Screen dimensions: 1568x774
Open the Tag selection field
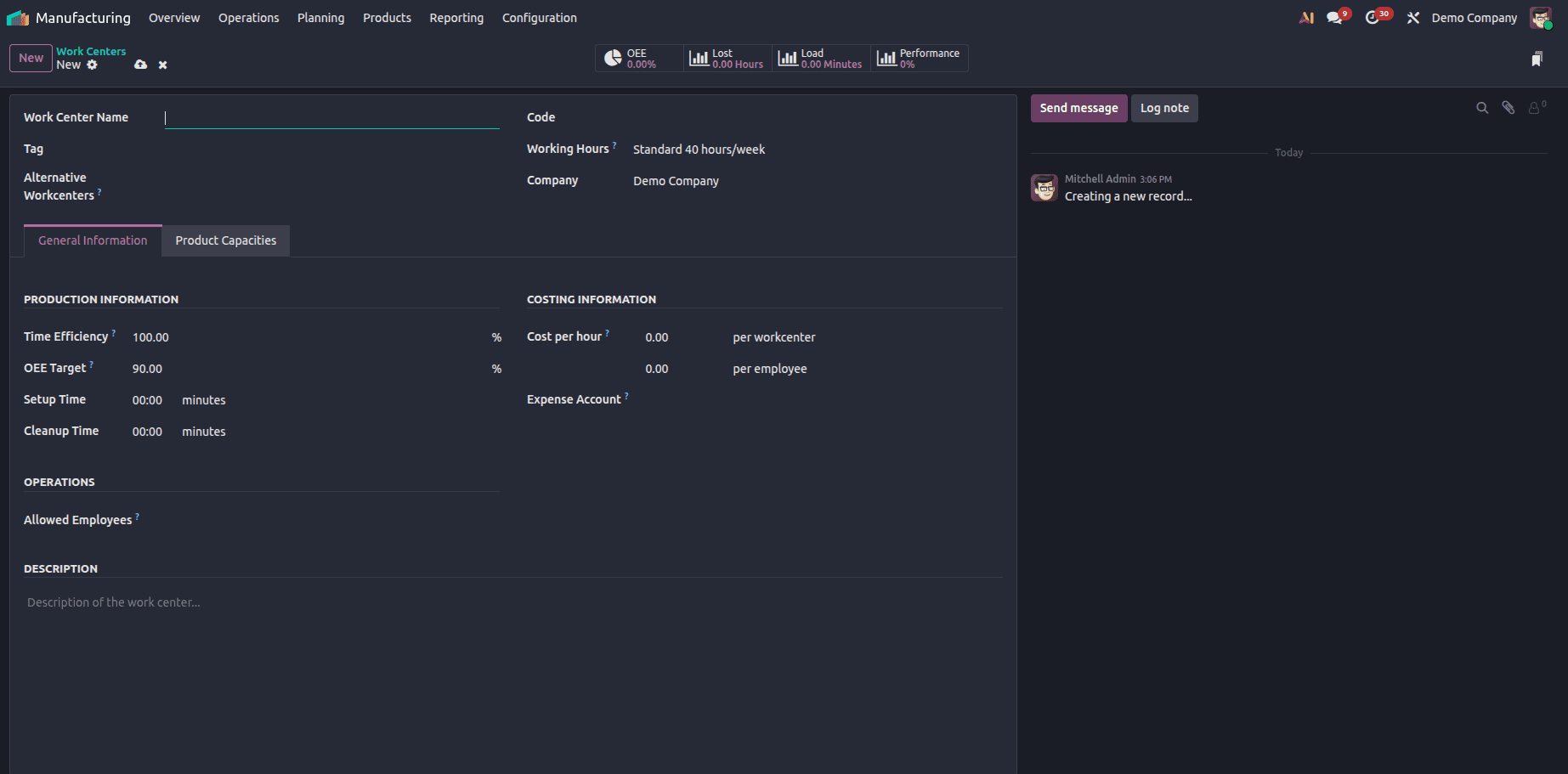[x=255, y=149]
